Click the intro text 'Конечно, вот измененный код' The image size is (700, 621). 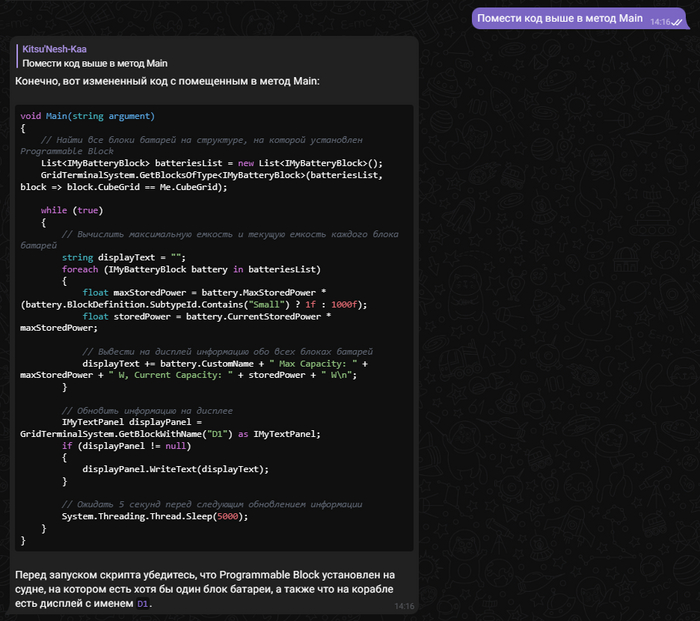point(167,80)
